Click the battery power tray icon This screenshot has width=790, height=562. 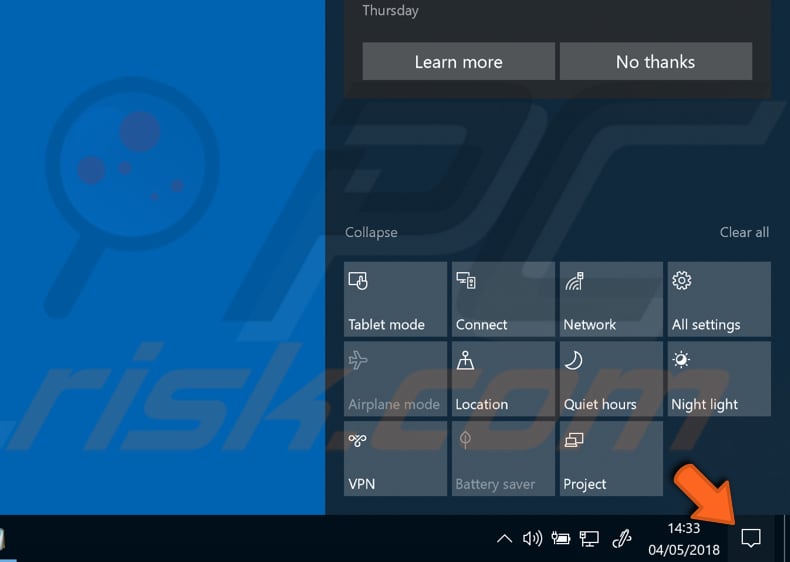coord(560,539)
